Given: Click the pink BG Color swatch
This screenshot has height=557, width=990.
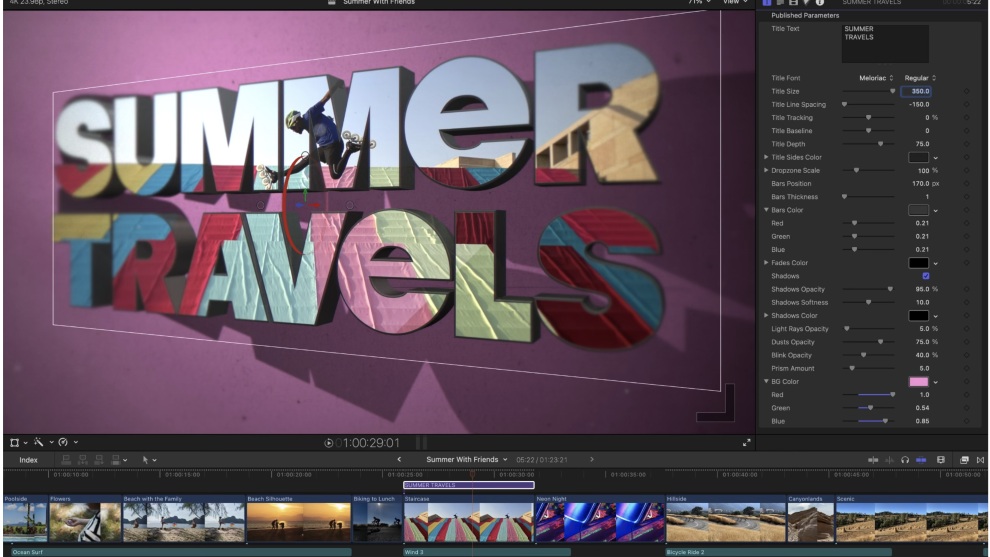Looking at the screenshot, I should click(918, 381).
